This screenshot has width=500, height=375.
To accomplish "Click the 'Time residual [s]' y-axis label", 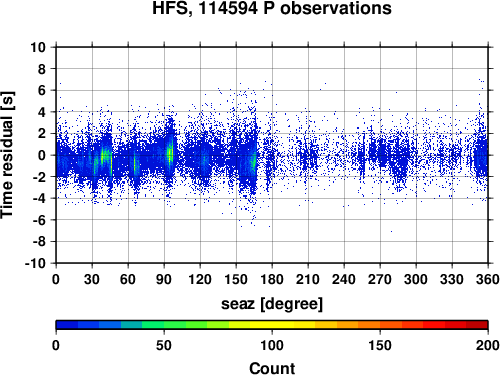I will pos(7,155).
